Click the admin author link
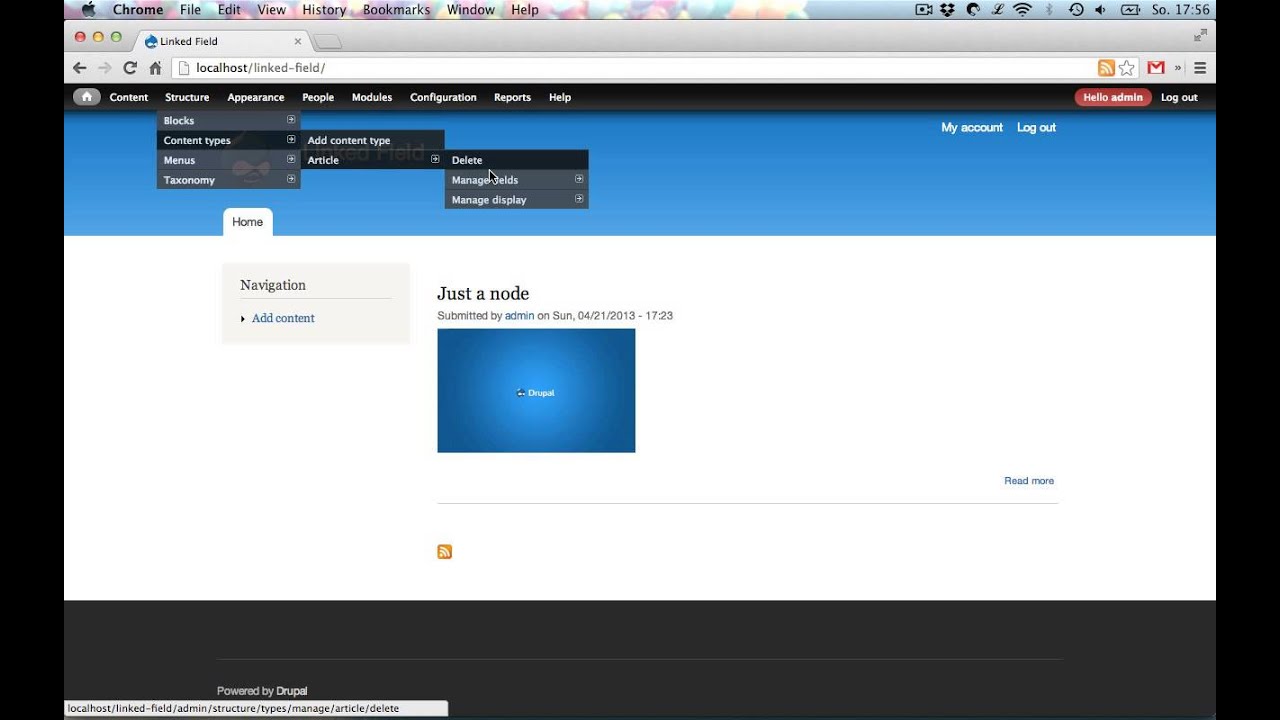The height and width of the screenshot is (720, 1280). 519,316
